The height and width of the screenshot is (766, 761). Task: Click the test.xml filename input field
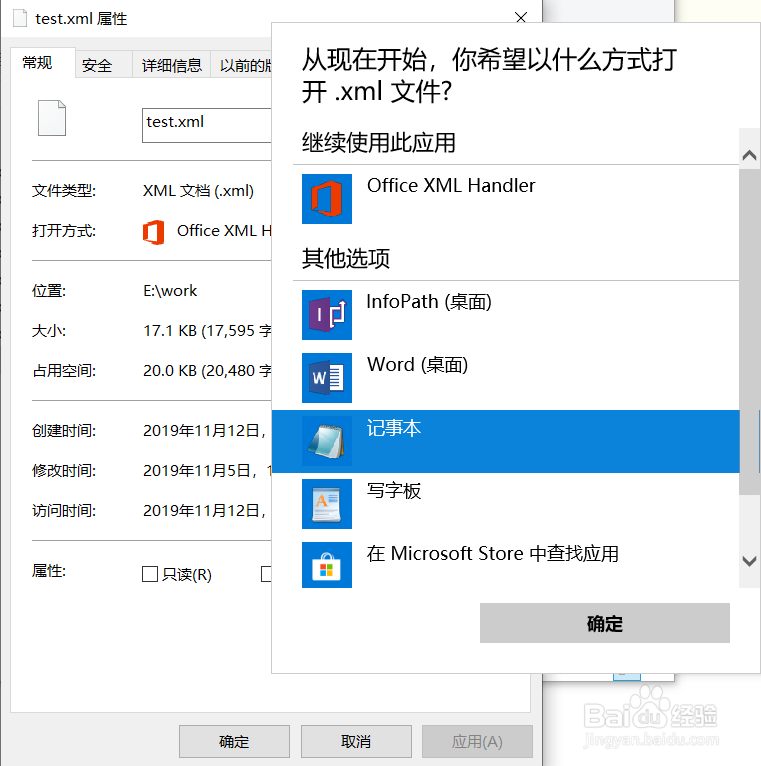pyautogui.click(x=207, y=126)
